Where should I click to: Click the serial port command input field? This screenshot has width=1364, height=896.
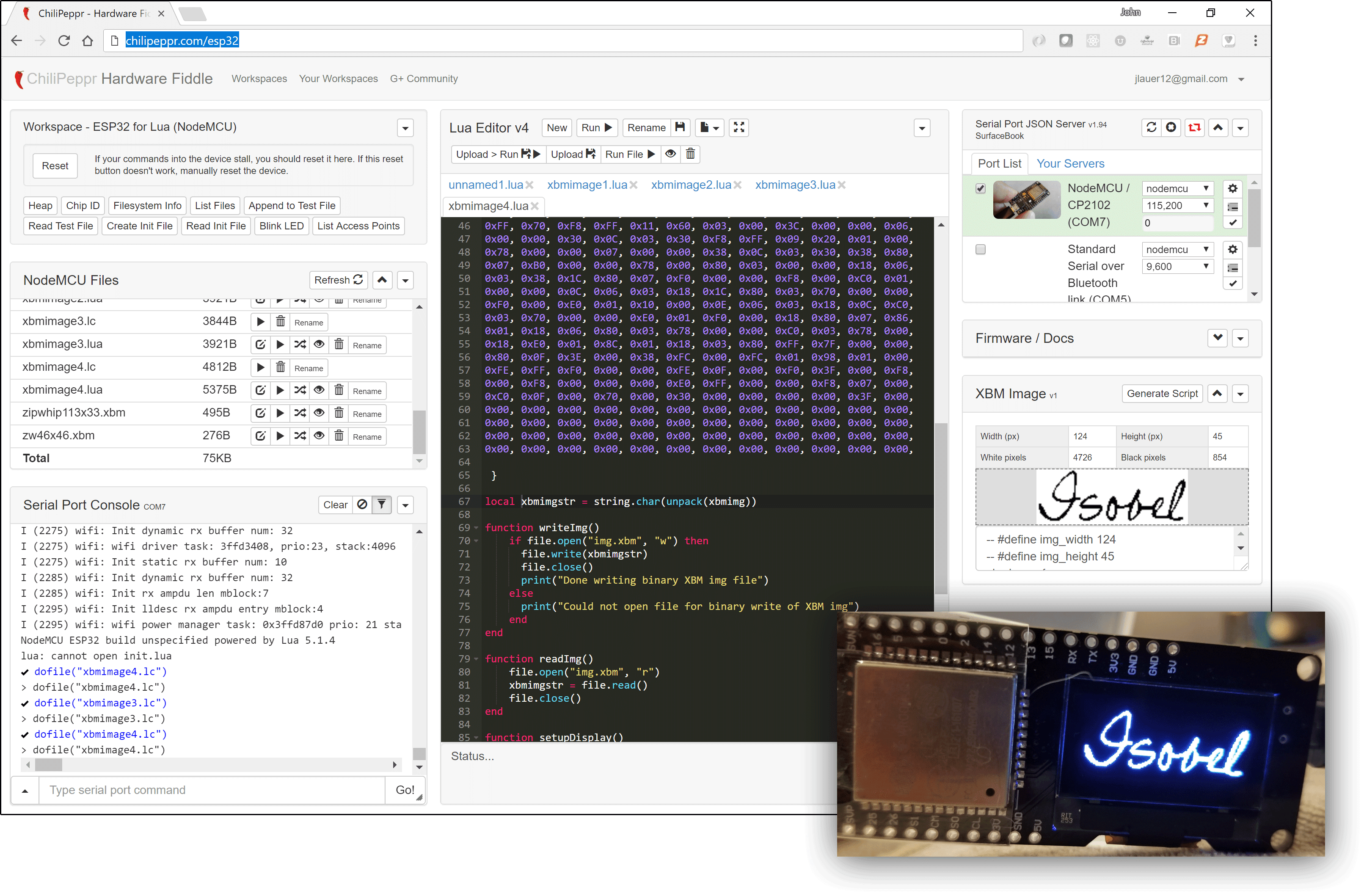tap(212, 790)
